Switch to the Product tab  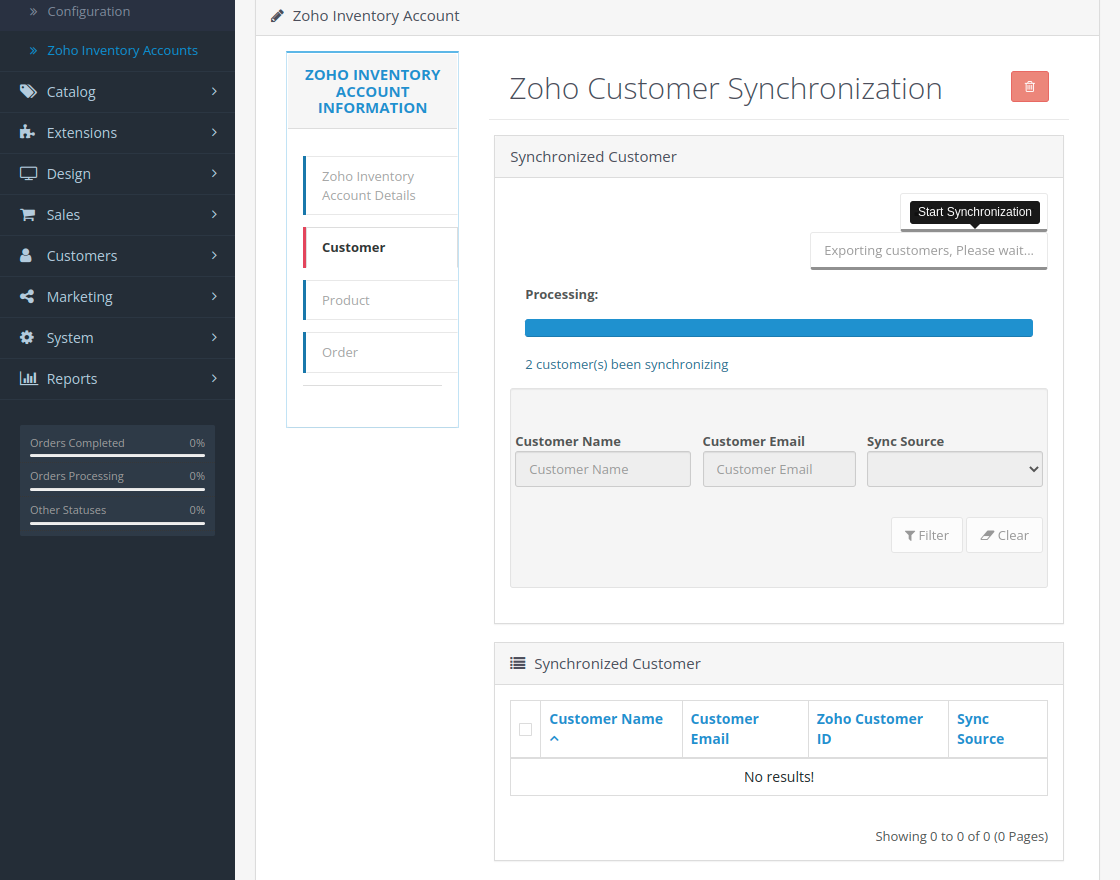click(345, 299)
